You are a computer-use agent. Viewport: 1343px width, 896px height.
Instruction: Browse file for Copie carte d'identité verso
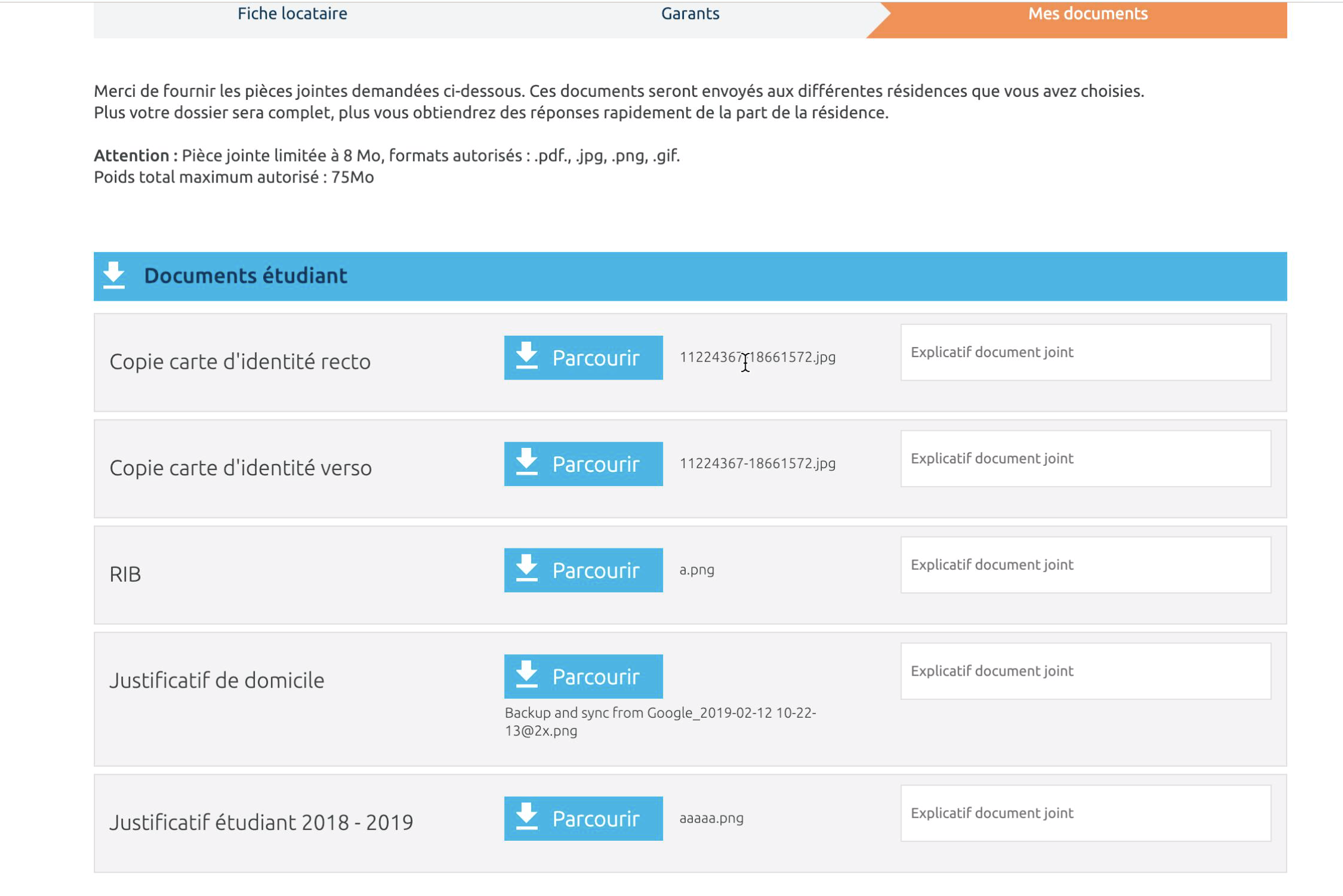[584, 464]
